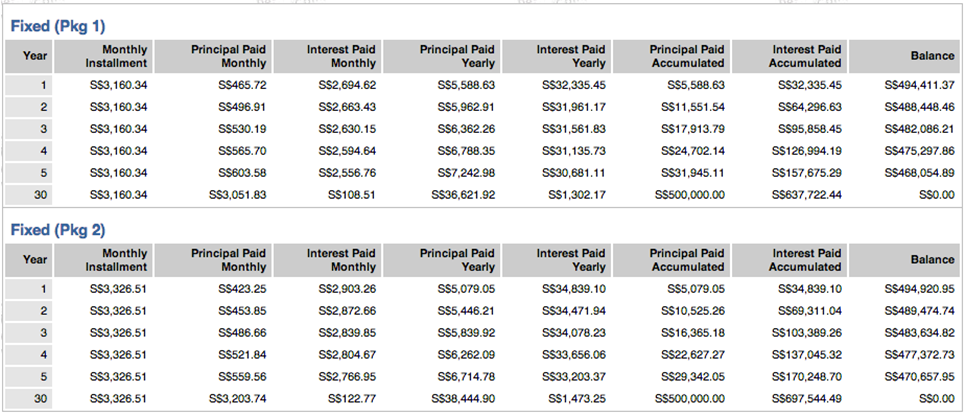This screenshot has width=965, height=414.
Task: Click the S$494,411.37 balance value
Action: pyautogui.click(x=919, y=85)
